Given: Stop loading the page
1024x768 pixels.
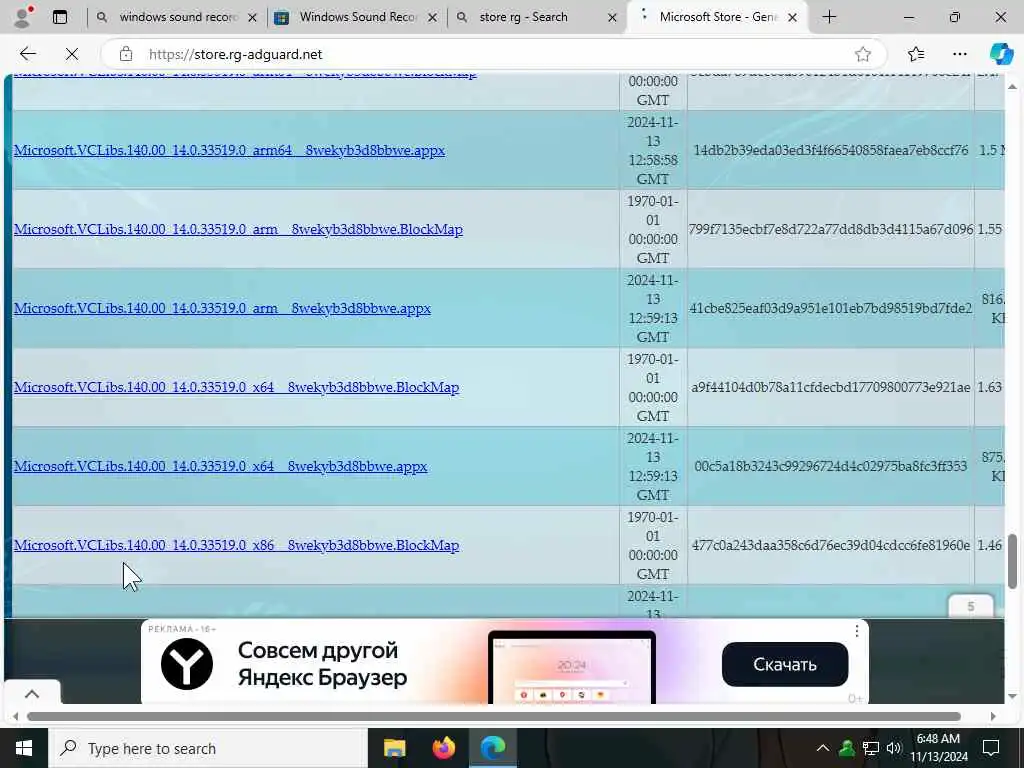Looking at the screenshot, I should pos(72,54).
